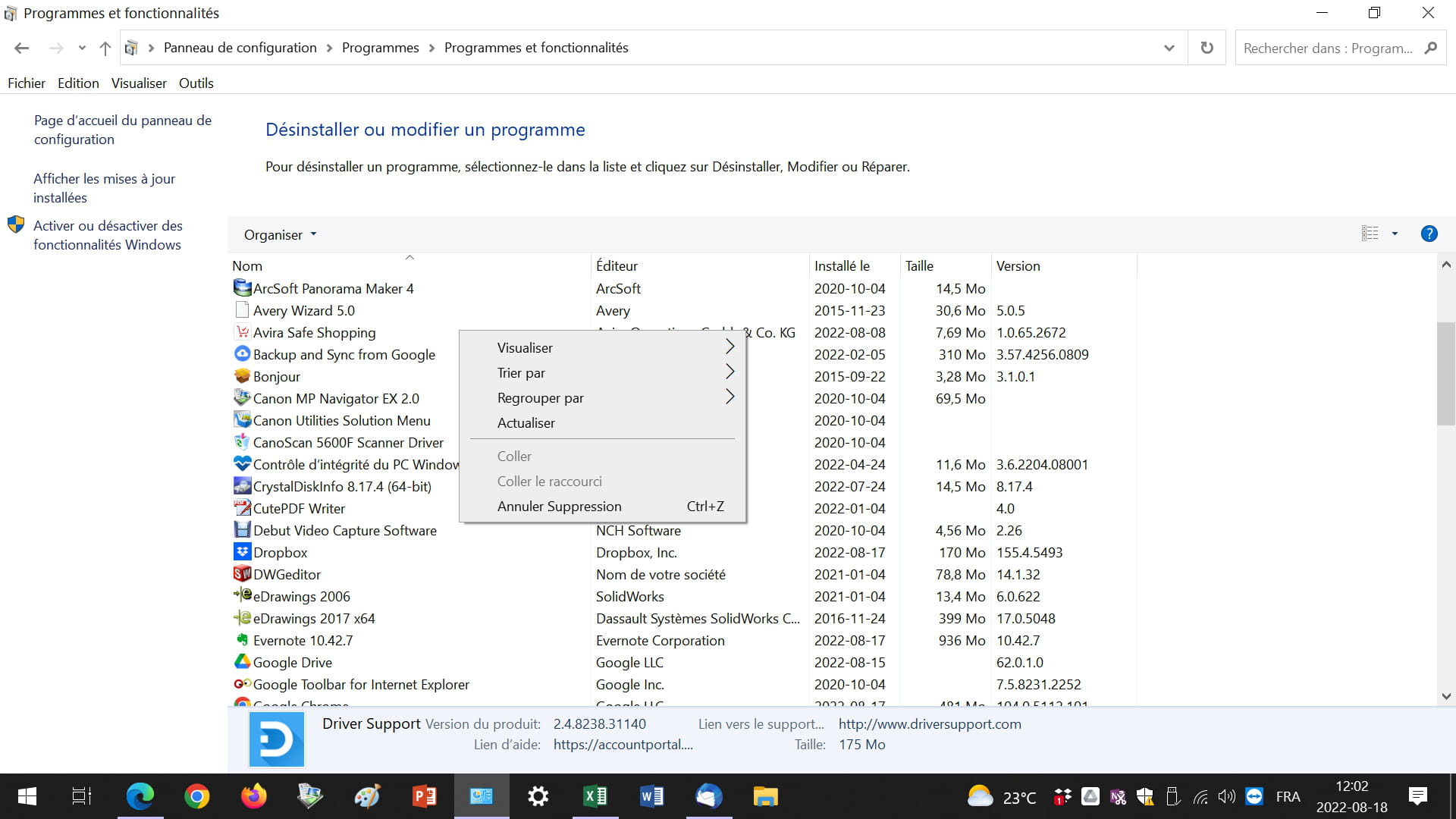1456x819 pixels.
Task: Click the refresh button in address bar
Action: click(1207, 48)
